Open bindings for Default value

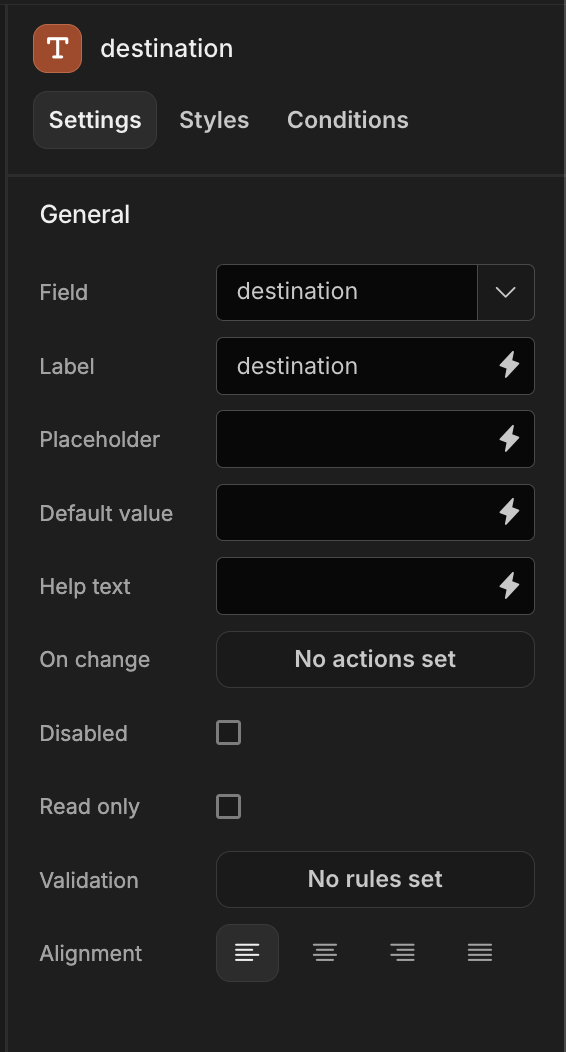509,512
